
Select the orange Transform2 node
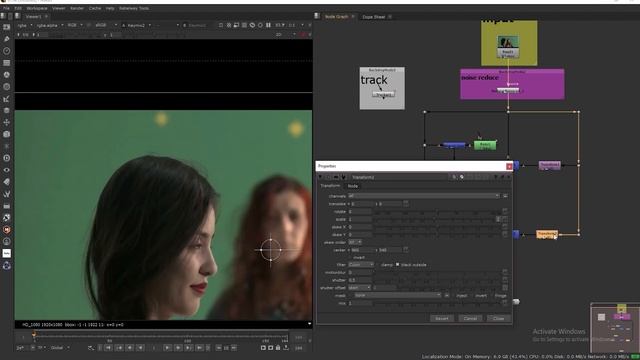pos(547,234)
